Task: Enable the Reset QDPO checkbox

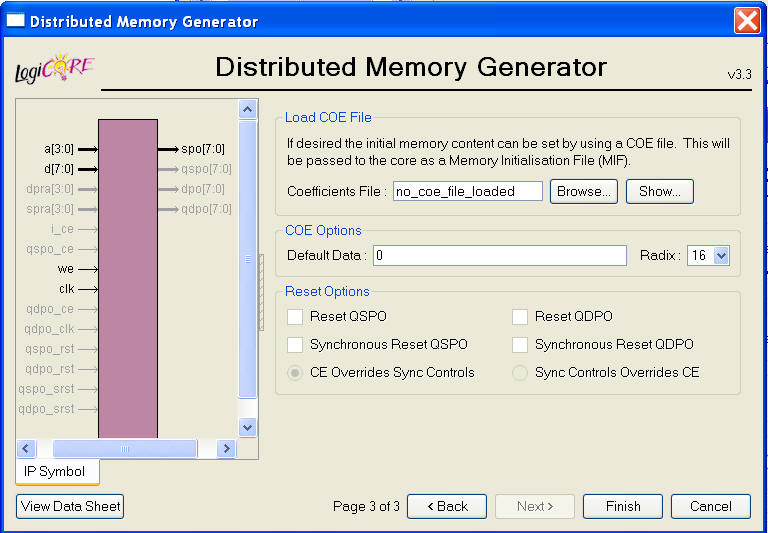Action: 520,317
